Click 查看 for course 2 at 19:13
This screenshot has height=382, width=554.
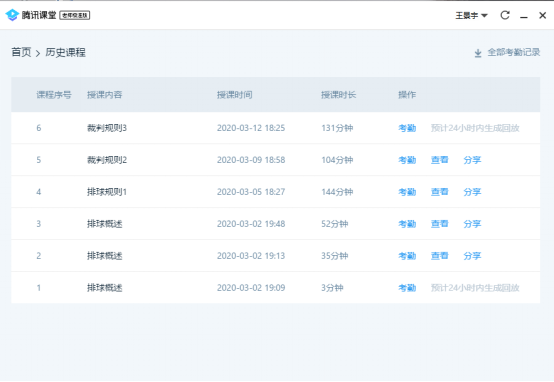[x=440, y=255]
